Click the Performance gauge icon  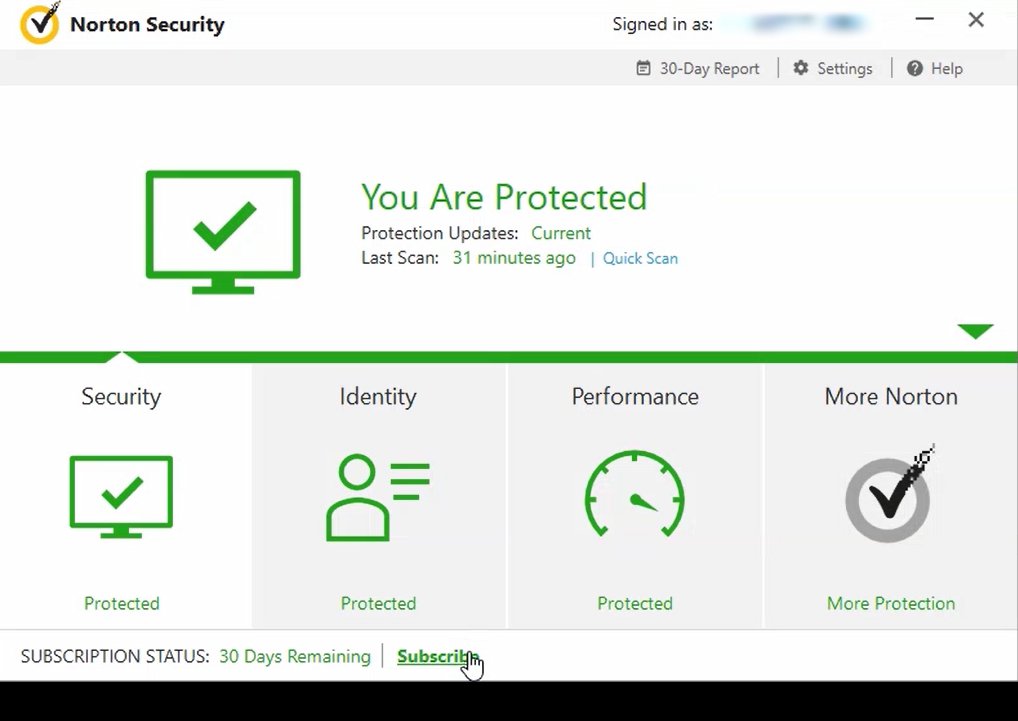(634, 495)
